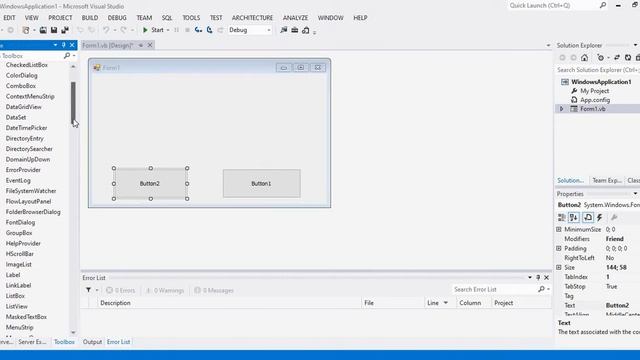Toggle the 0 Warnings filter
640x360 pixels.
pyautogui.click(x=165, y=290)
